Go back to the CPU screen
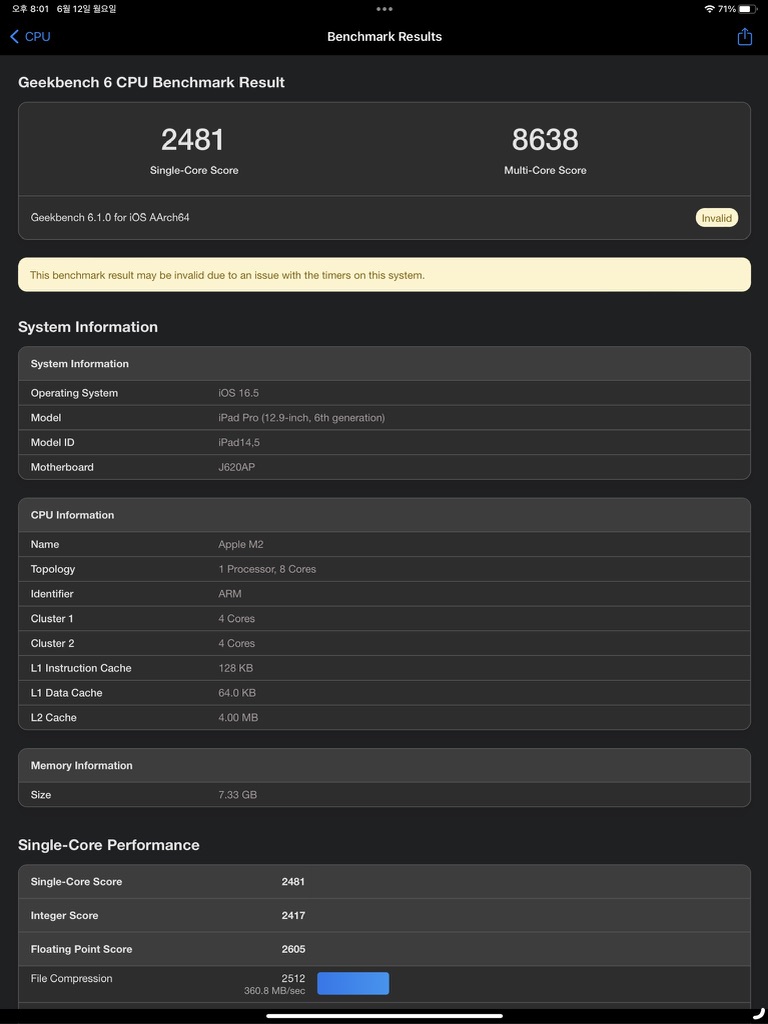 tap(30, 37)
